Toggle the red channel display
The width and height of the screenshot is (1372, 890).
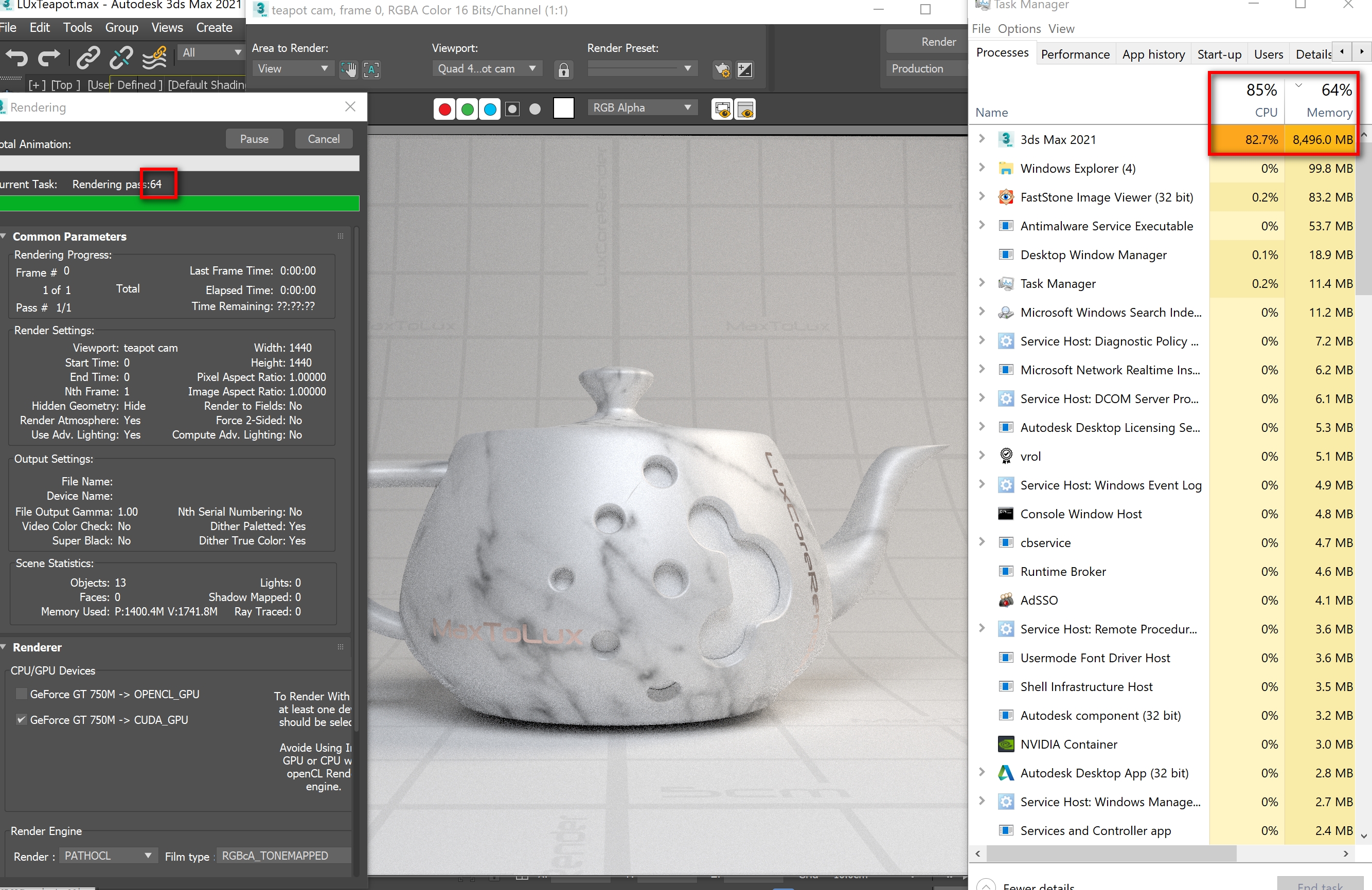444,109
